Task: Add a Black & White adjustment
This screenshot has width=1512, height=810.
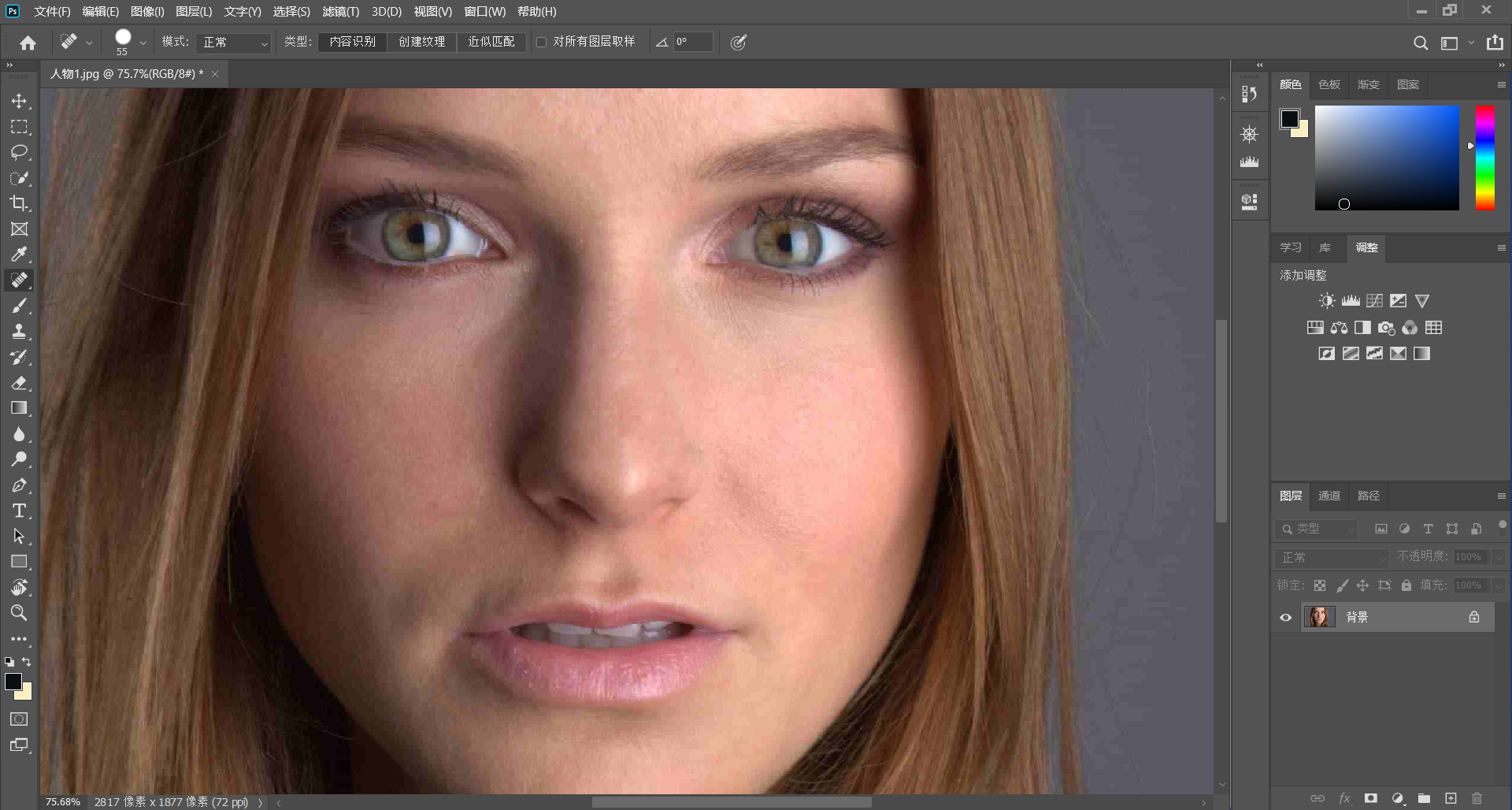Action: point(1362,328)
